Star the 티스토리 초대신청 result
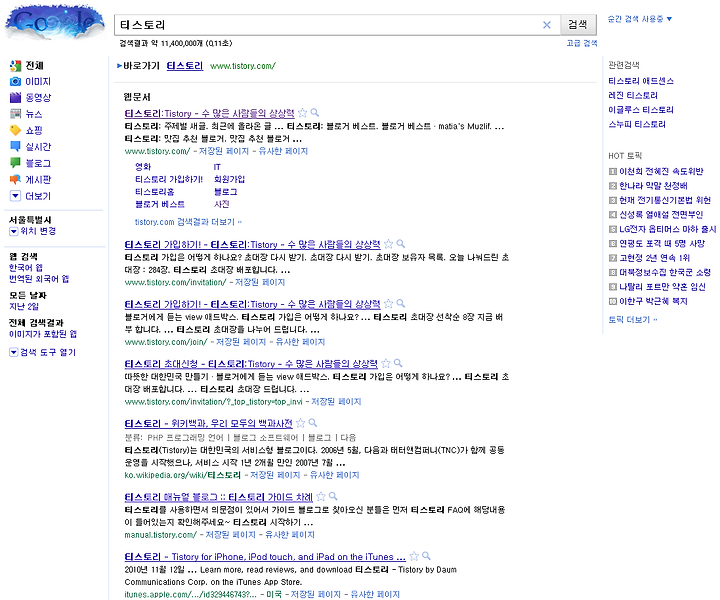Image resolution: width=720 pixels, height=600 pixels. (x=386, y=364)
